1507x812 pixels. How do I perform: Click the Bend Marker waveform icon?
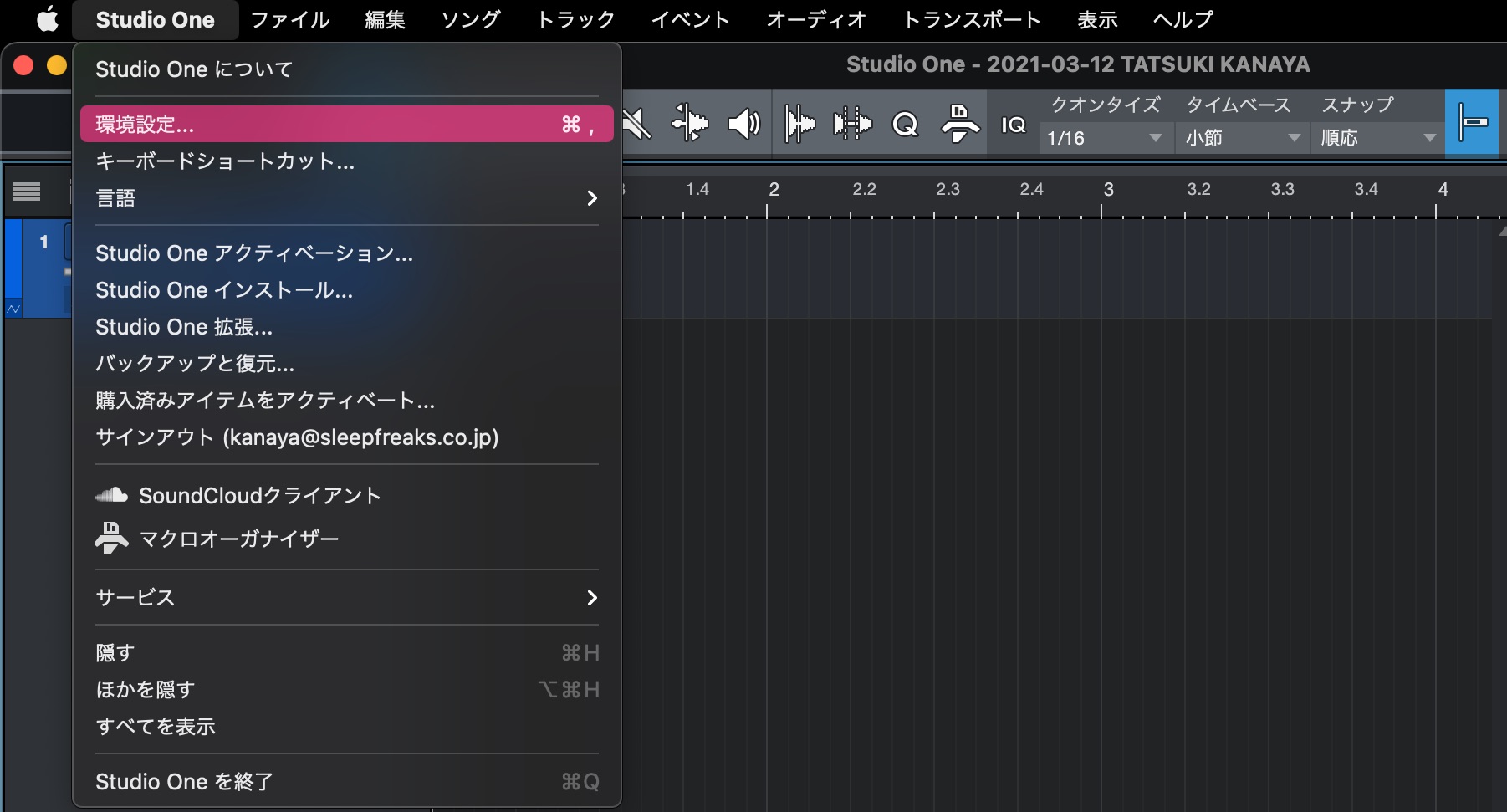click(852, 125)
